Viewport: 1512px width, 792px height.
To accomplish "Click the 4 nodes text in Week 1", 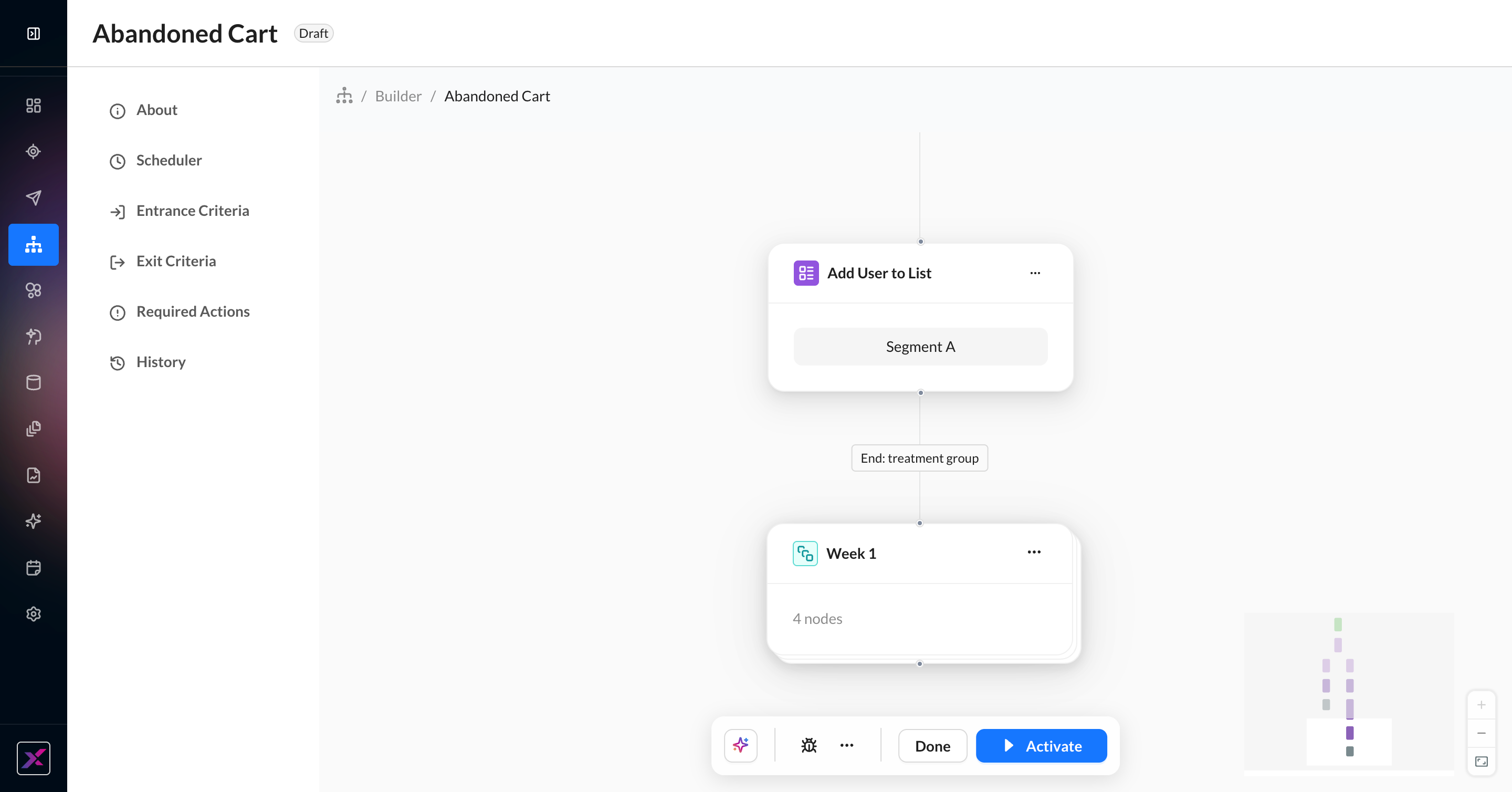I will pyautogui.click(x=817, y=619).
